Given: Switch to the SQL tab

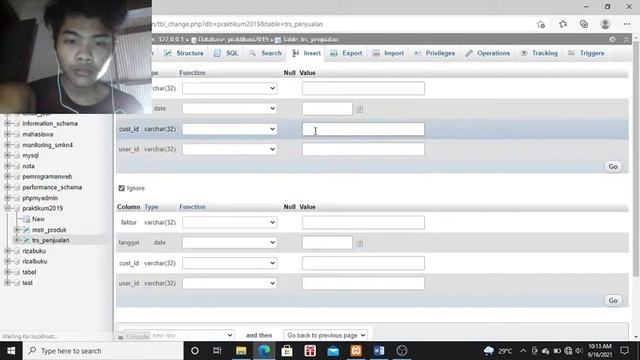Looking at the screenshot, I should pos(227,53).
